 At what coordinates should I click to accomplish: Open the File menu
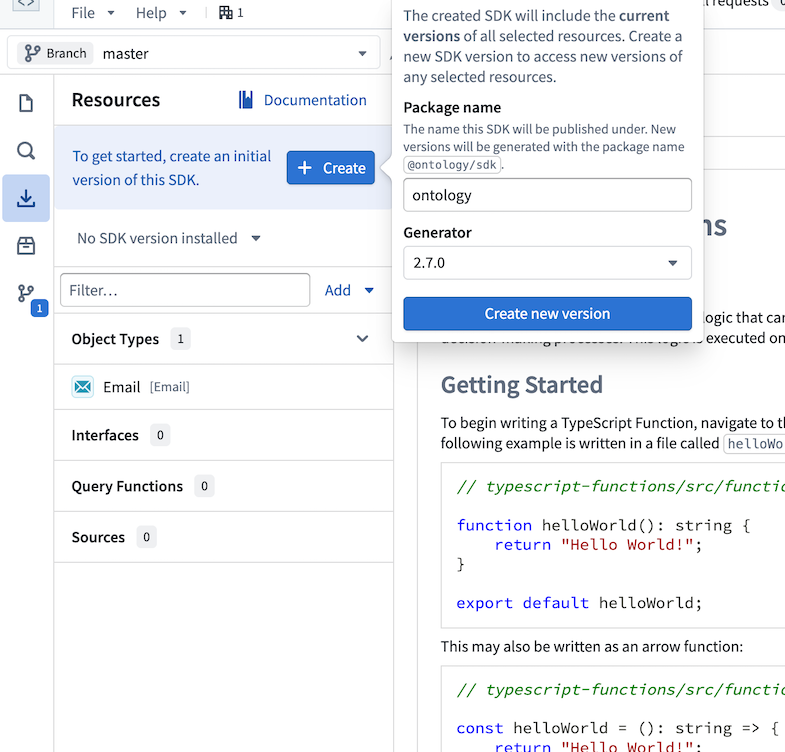tap(93, 13)
